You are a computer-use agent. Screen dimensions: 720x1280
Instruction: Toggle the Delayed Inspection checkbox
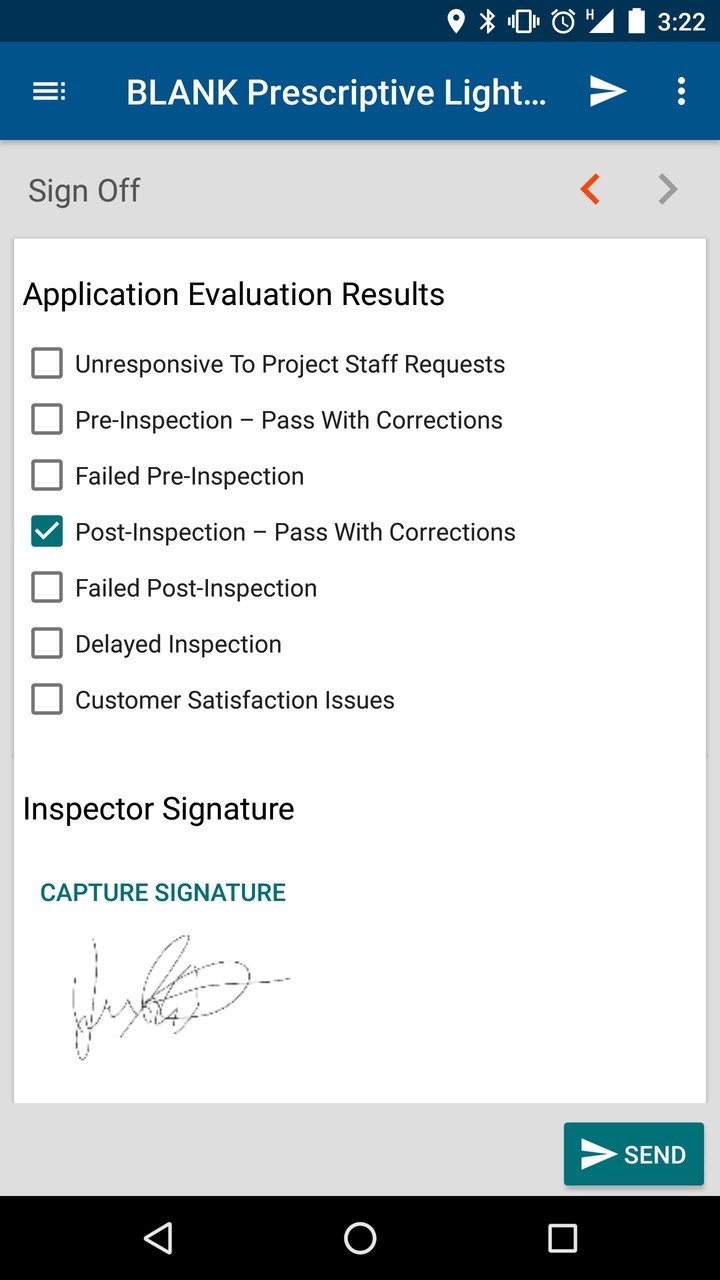click(x=46, y=643)
